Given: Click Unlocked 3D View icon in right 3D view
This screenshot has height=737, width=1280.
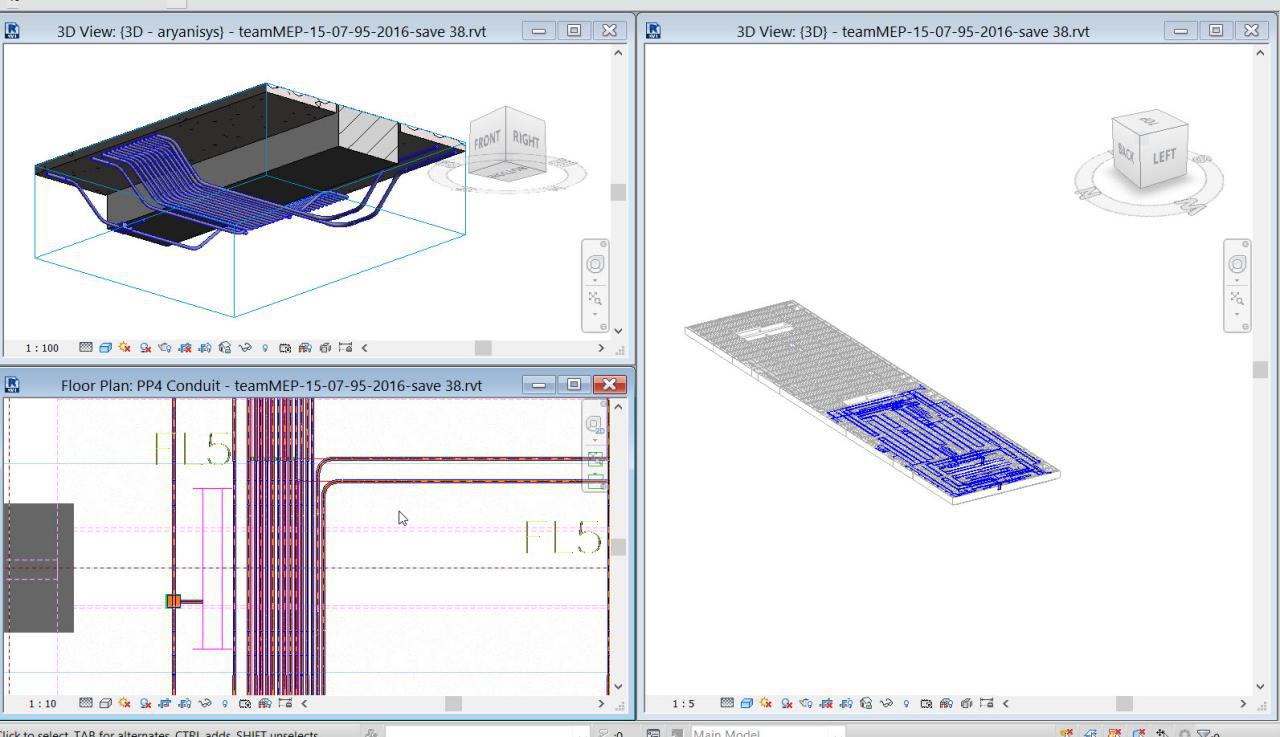Looking at the screenshot, I should (x=866, y=703).
